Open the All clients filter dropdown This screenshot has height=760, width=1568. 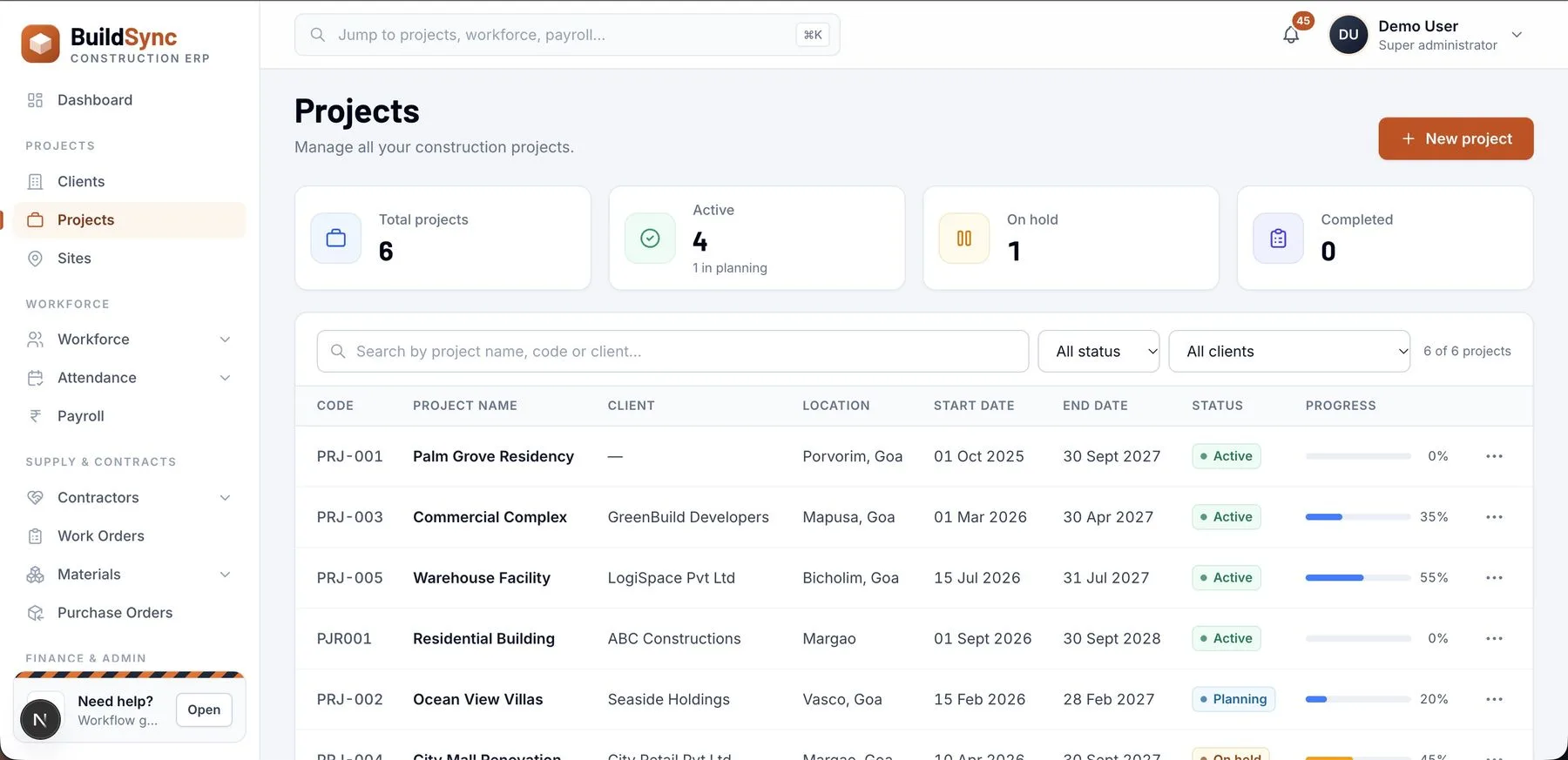(x=1289, y=352)
